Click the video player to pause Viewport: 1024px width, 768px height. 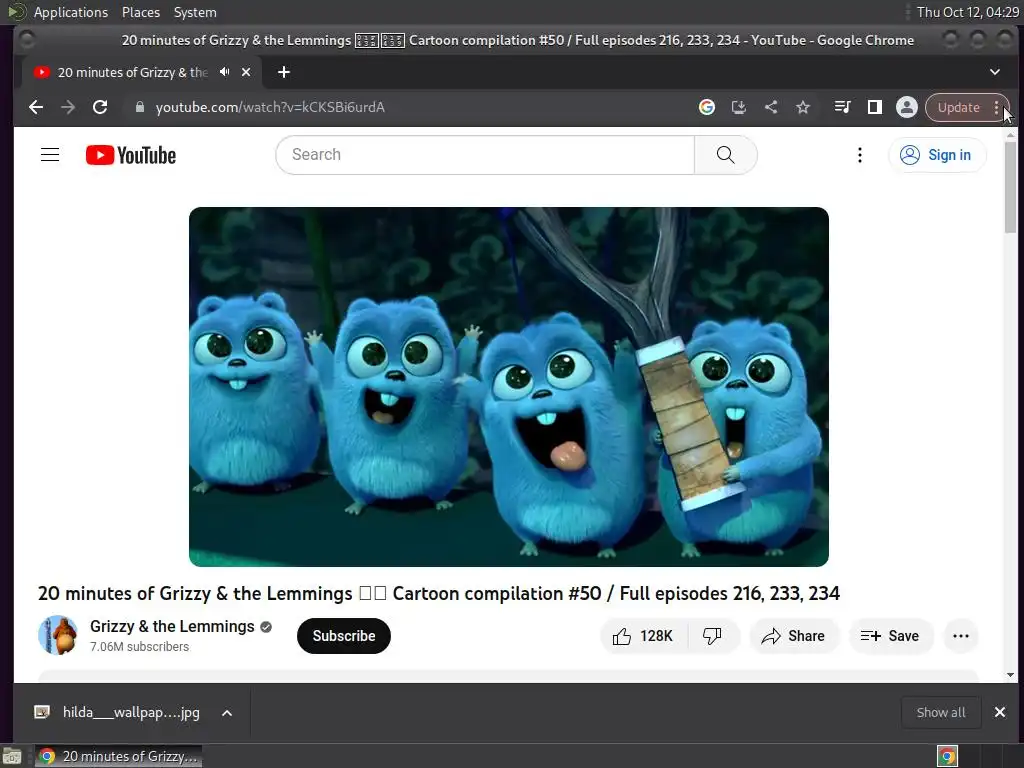509,387
